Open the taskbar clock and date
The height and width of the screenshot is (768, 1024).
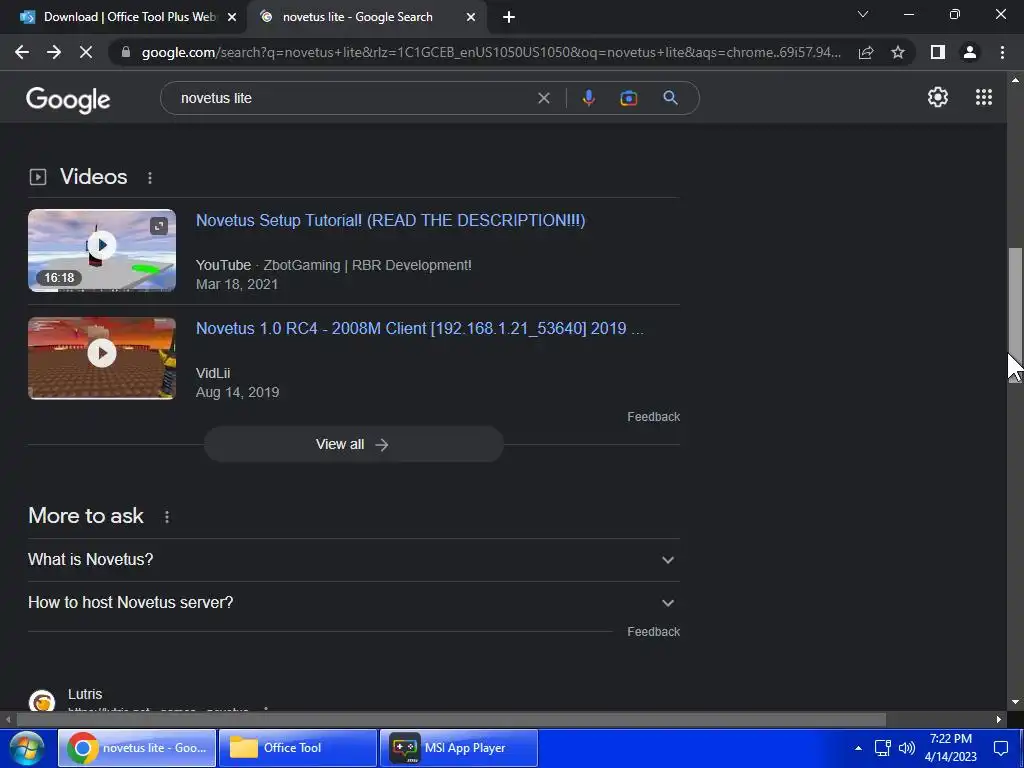point(951,748)
